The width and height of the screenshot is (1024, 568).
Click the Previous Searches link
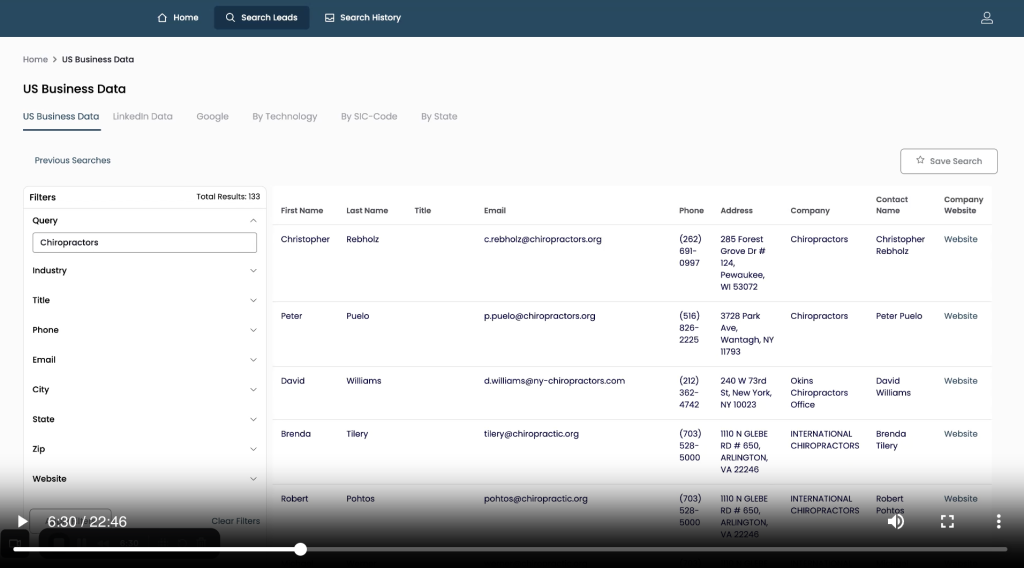pyautogui.click(x=72, y=161)
